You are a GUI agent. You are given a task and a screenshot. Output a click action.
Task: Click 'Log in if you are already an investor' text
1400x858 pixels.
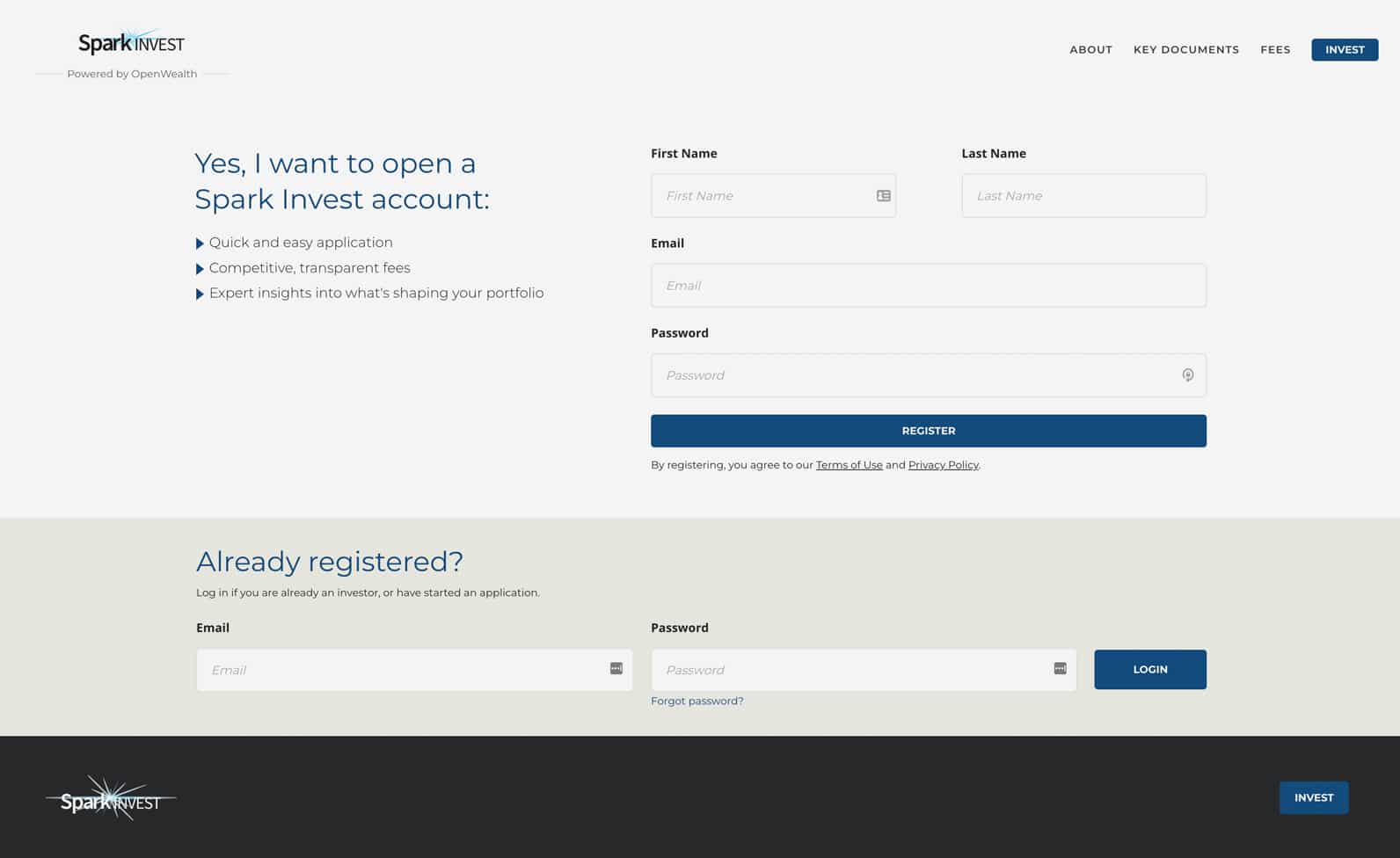coord(368,593)
